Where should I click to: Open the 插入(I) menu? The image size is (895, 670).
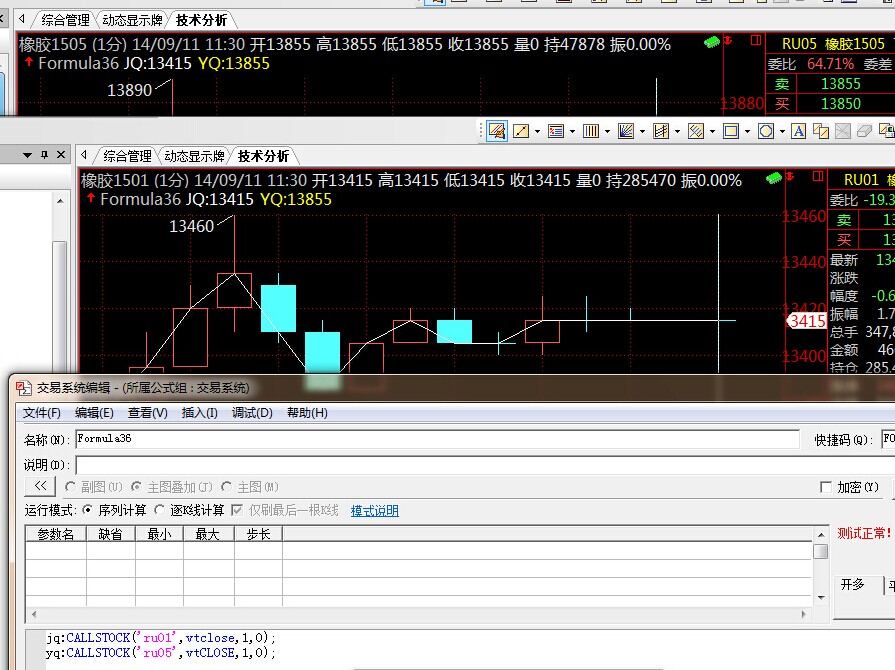coord(200,413)
